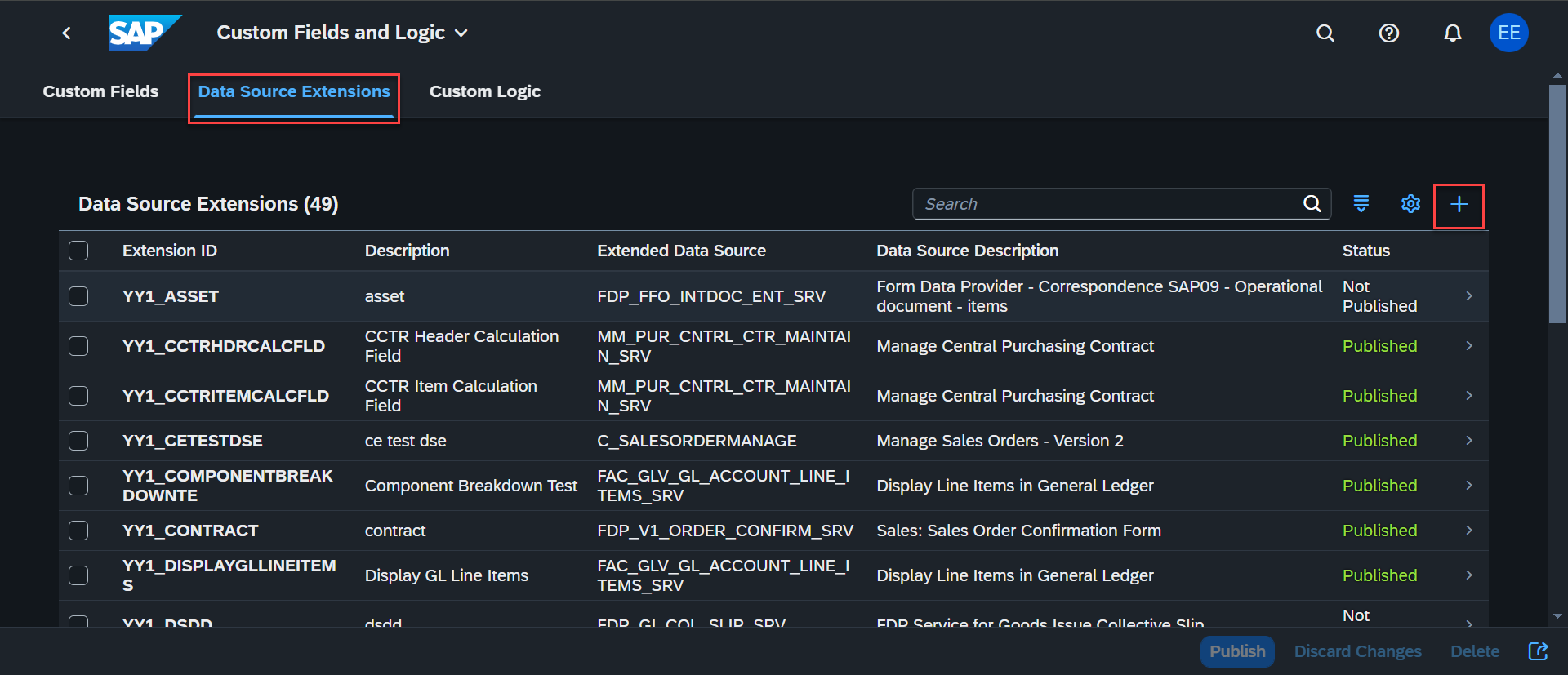Click the YY1_ASSET extension ID text

pos(171,296)
